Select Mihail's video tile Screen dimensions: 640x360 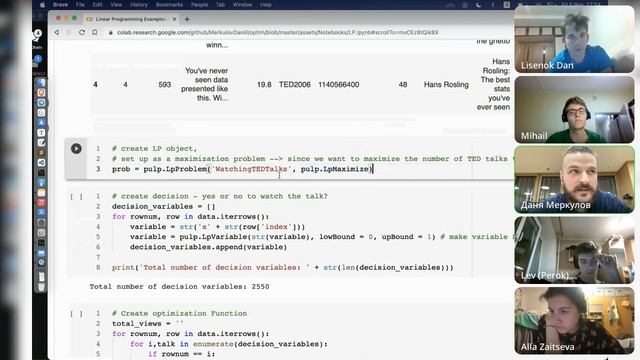[x=575, y=109]
